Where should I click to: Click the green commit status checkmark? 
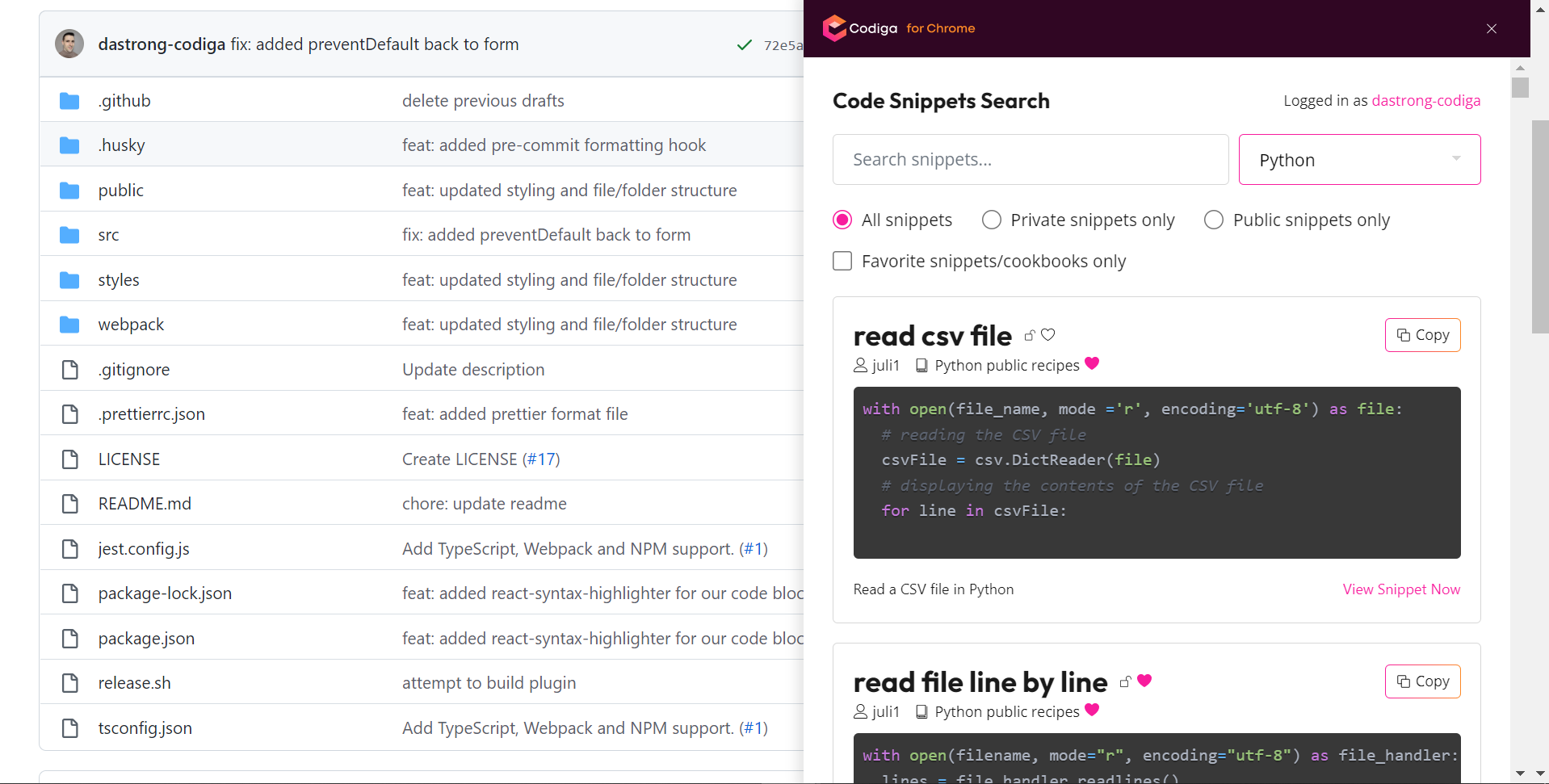point(745,45)
